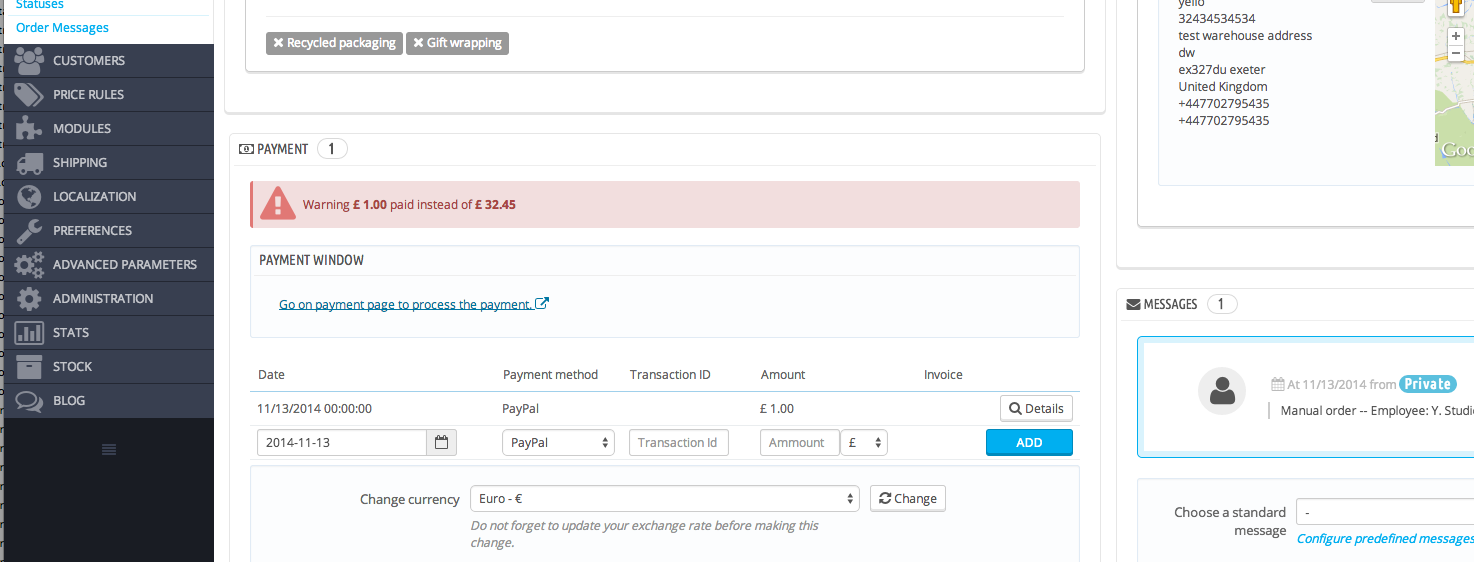This screenshot has height=562, width=1474.
Task: Open the pound currency selector beside Amount
Action: click(864, 442)
